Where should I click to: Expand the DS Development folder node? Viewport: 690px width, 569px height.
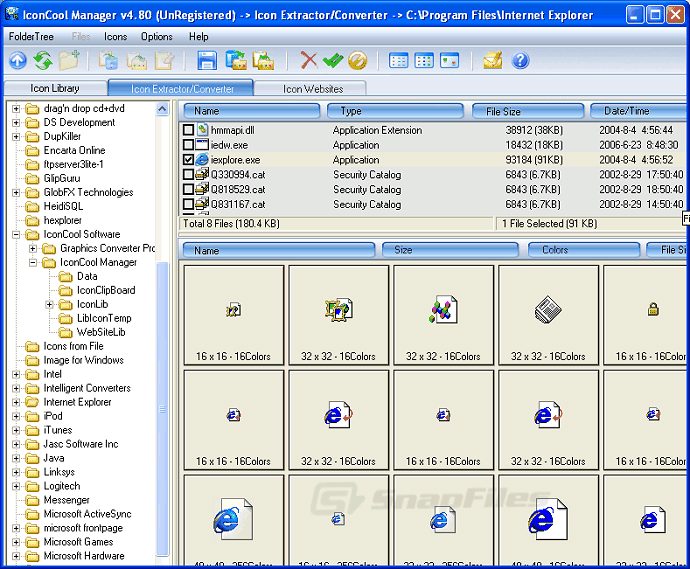click(x=16, y=122)
